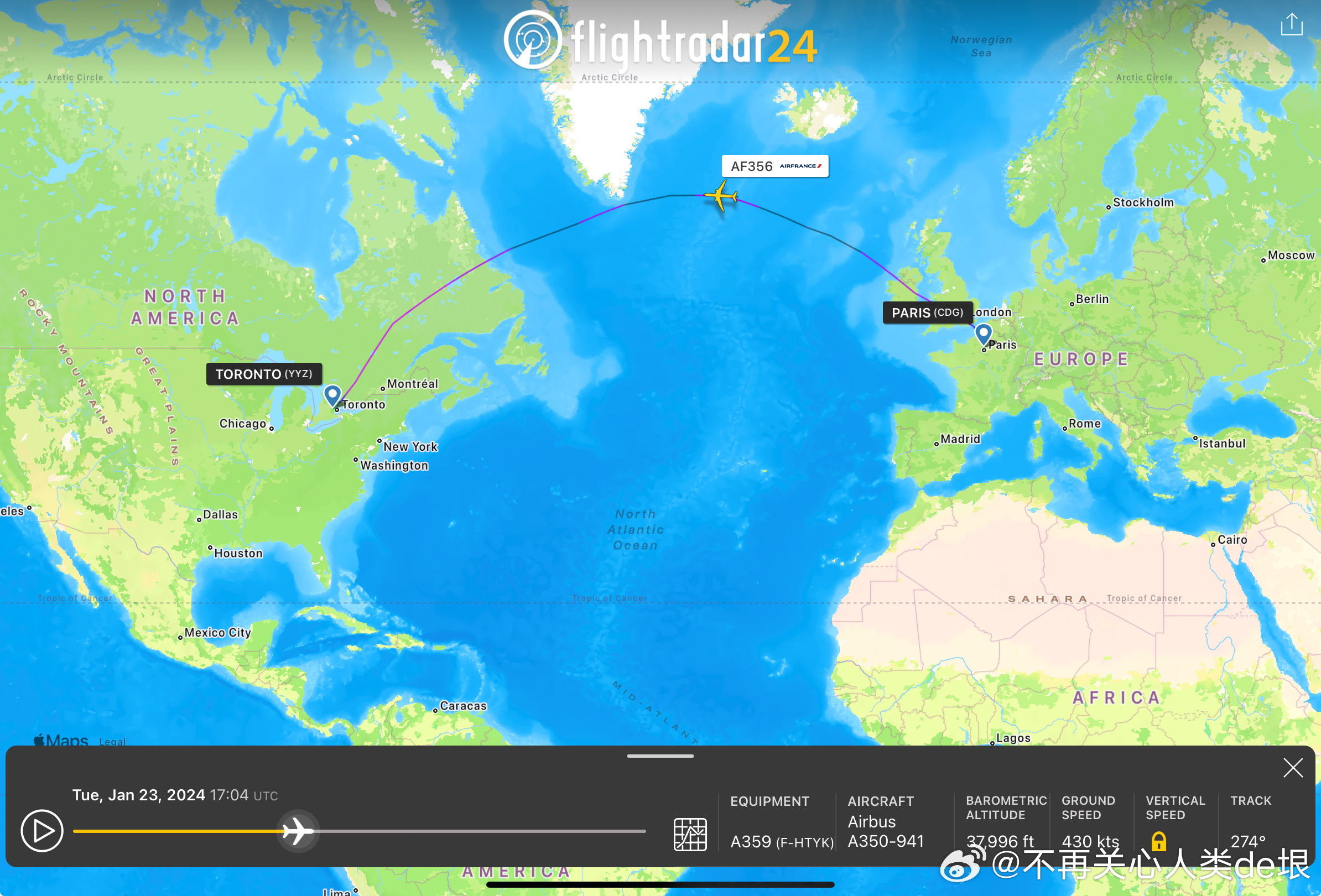Click the playback timeline airplane slider knob

[x=297, y=831]
